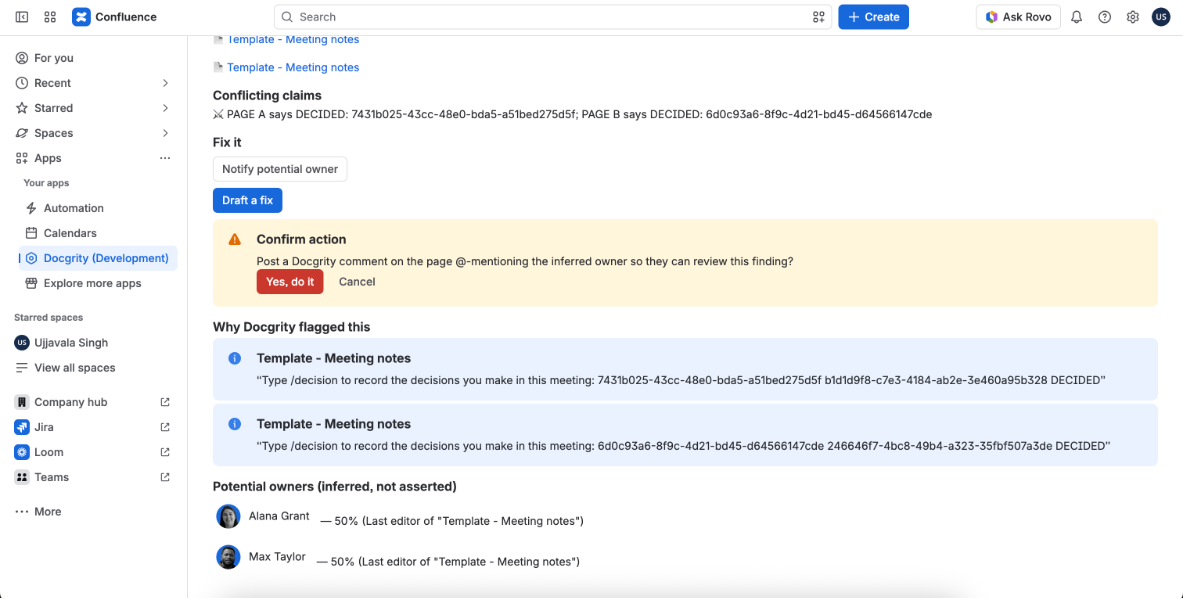Click Teams external link icon
The height and width of the screenshot is (598, 1183).
(165, 477)
